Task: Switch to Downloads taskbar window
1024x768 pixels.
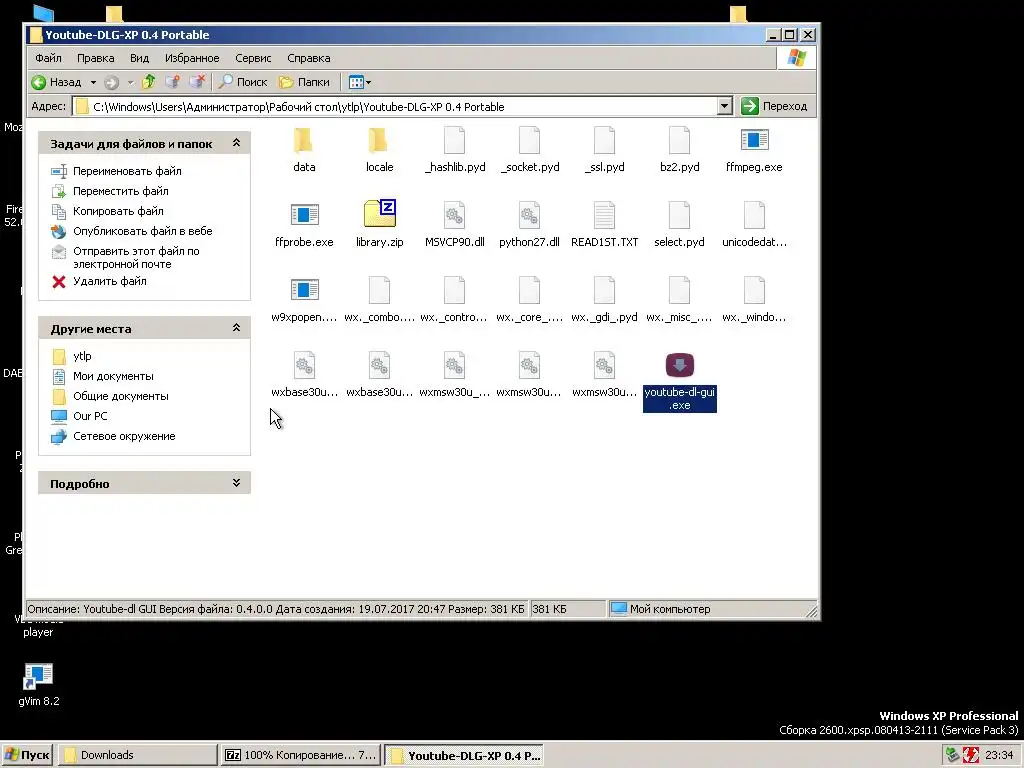Action: point(137,755)
